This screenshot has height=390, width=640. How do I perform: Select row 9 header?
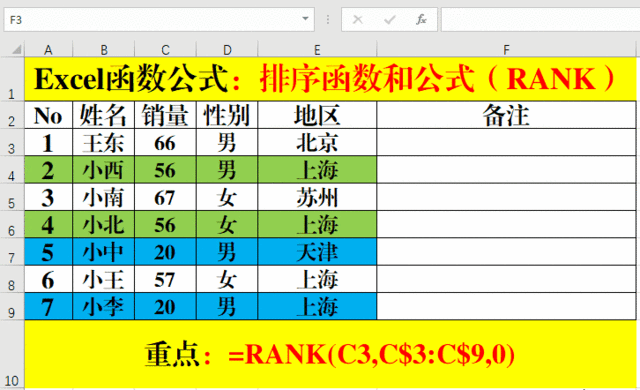[x=12, y=306]
